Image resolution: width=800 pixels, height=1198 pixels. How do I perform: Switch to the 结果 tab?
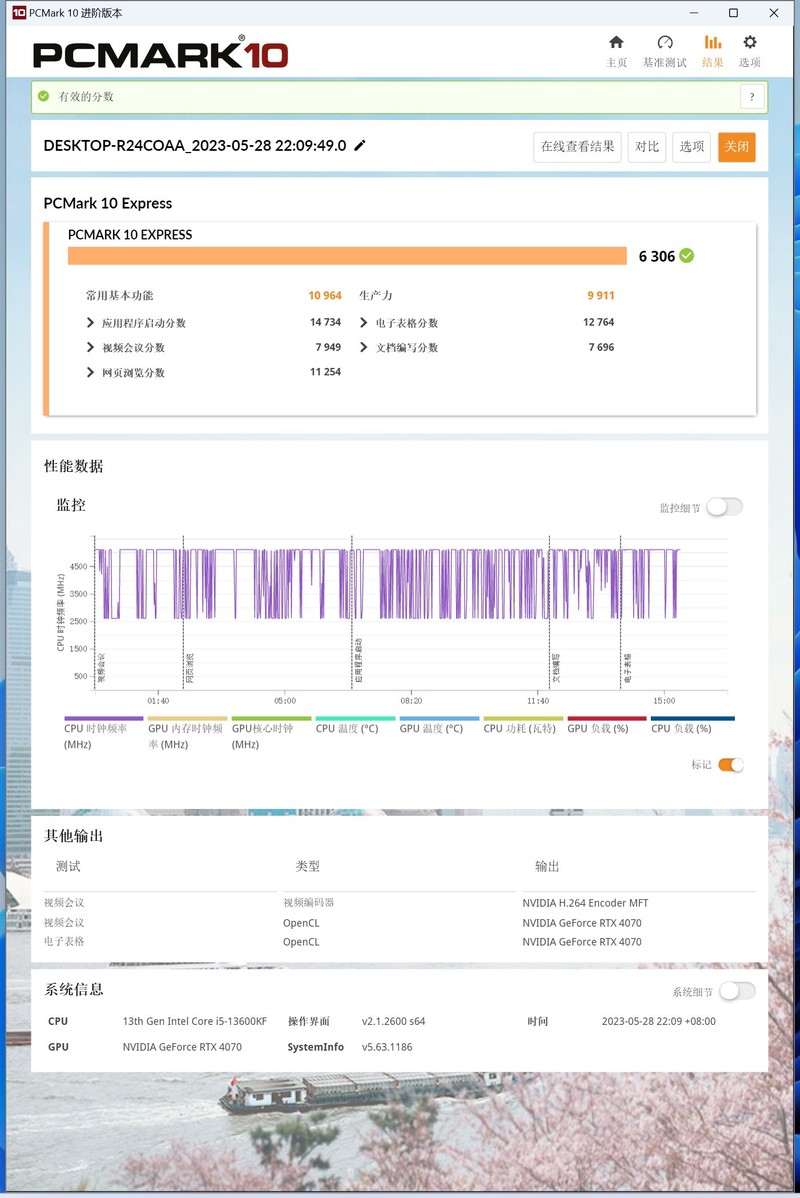(712, 48)
